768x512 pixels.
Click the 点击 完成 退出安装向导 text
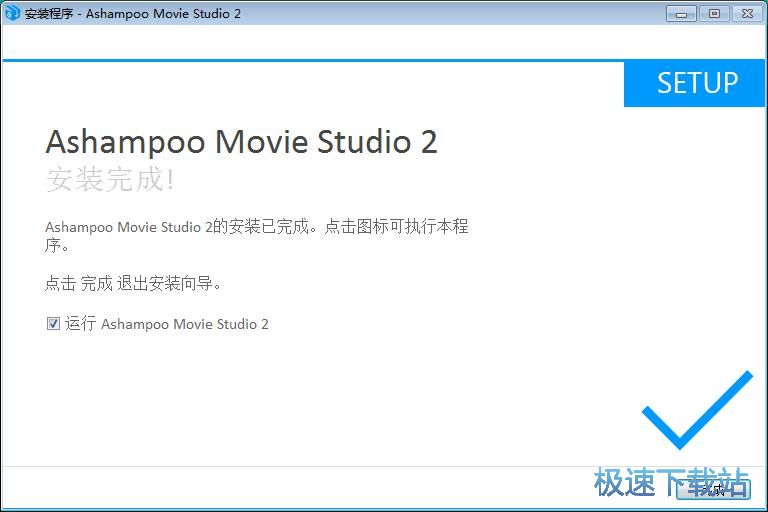click(x=133, y=283)
